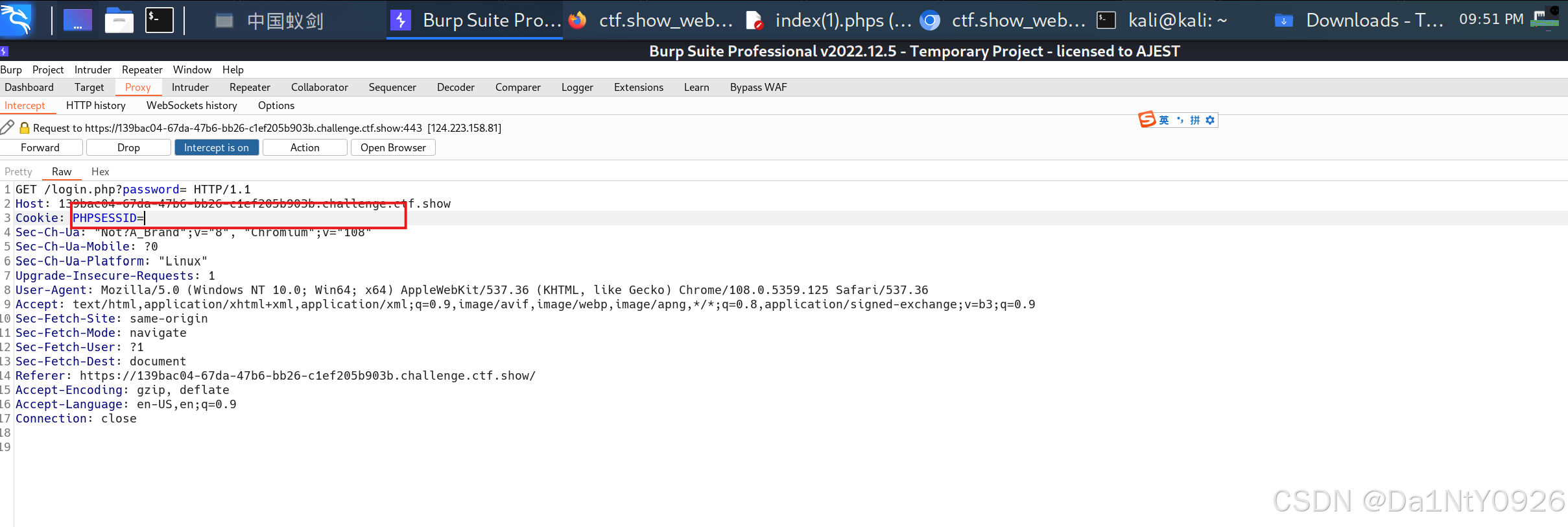The width and height of the screenshot is (1568, 527).
Task: Open the Sequencer tab
Action: [392, 87]
